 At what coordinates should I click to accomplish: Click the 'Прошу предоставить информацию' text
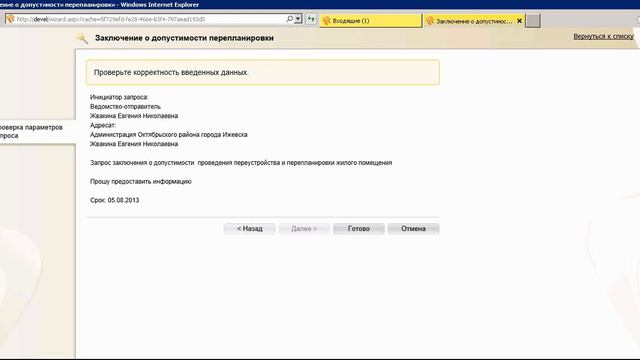click(x=141, y=182)
